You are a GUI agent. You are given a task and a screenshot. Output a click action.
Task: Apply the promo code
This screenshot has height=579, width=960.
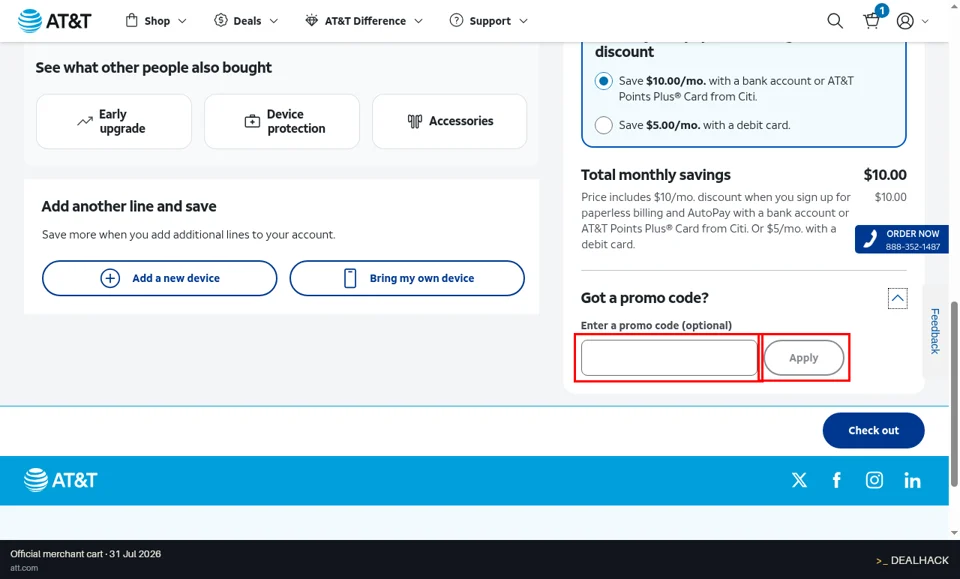[804, 358]
